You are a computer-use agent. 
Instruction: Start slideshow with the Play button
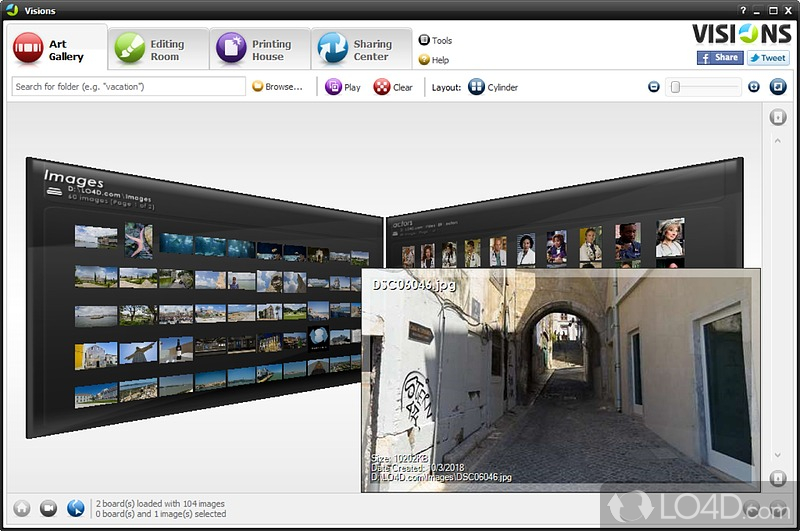tap(343, 87)
